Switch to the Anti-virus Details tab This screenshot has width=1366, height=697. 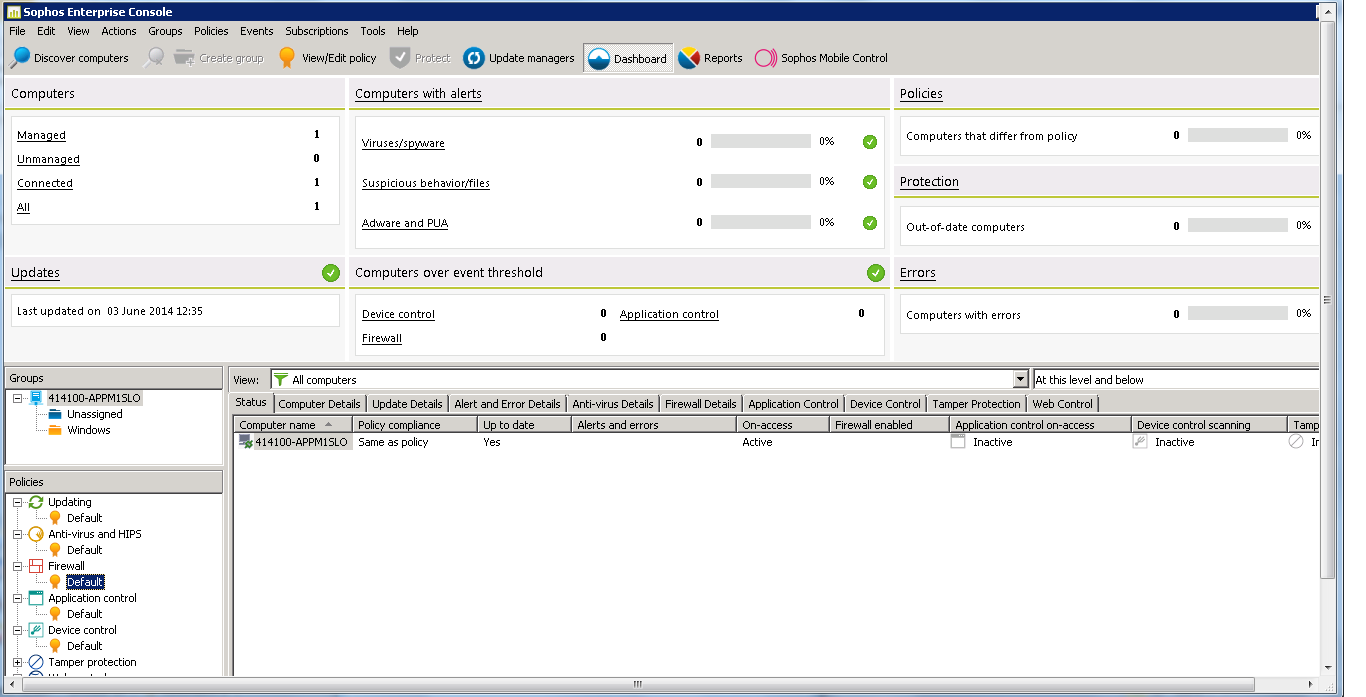tap(613, 404)
